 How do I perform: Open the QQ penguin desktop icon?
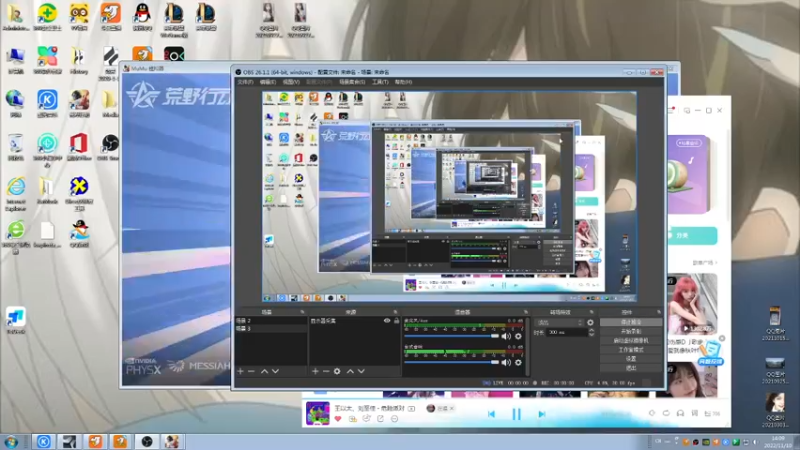coord(142,16)
